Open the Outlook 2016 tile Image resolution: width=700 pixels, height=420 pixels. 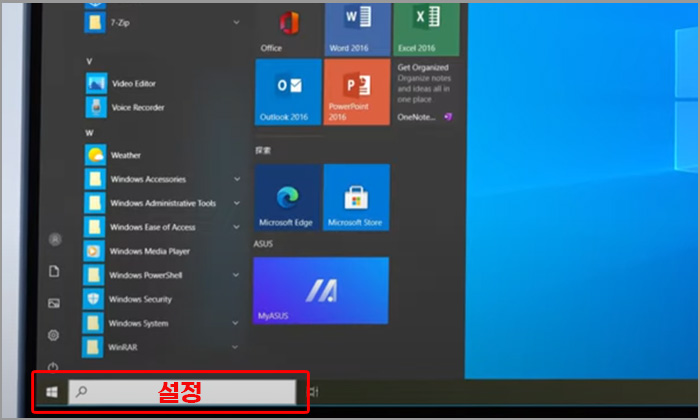click(288, 91)
